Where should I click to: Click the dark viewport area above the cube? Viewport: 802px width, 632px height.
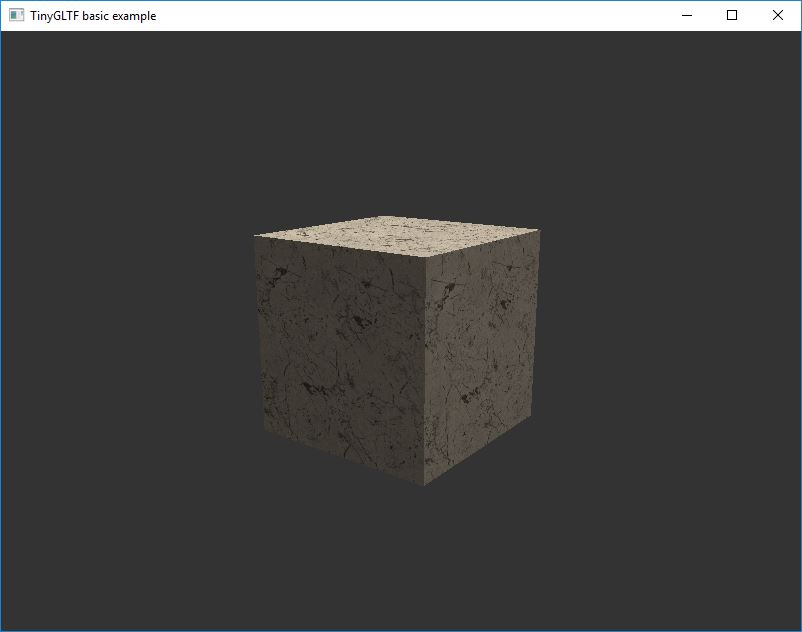(x=400, y=120)
